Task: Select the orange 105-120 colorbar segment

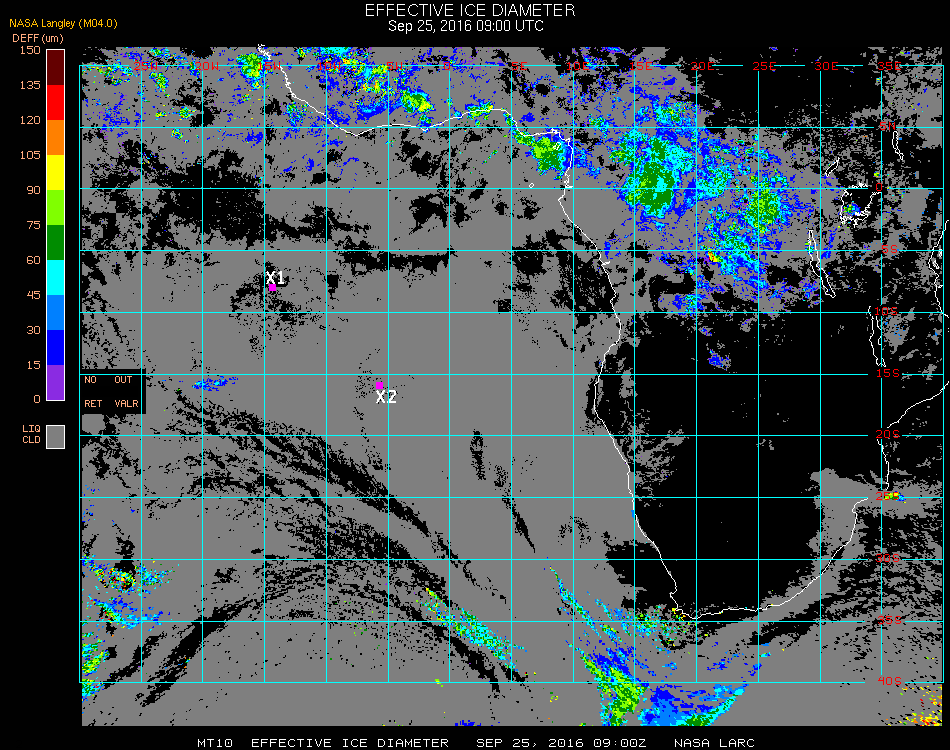Action: [56, 138]
